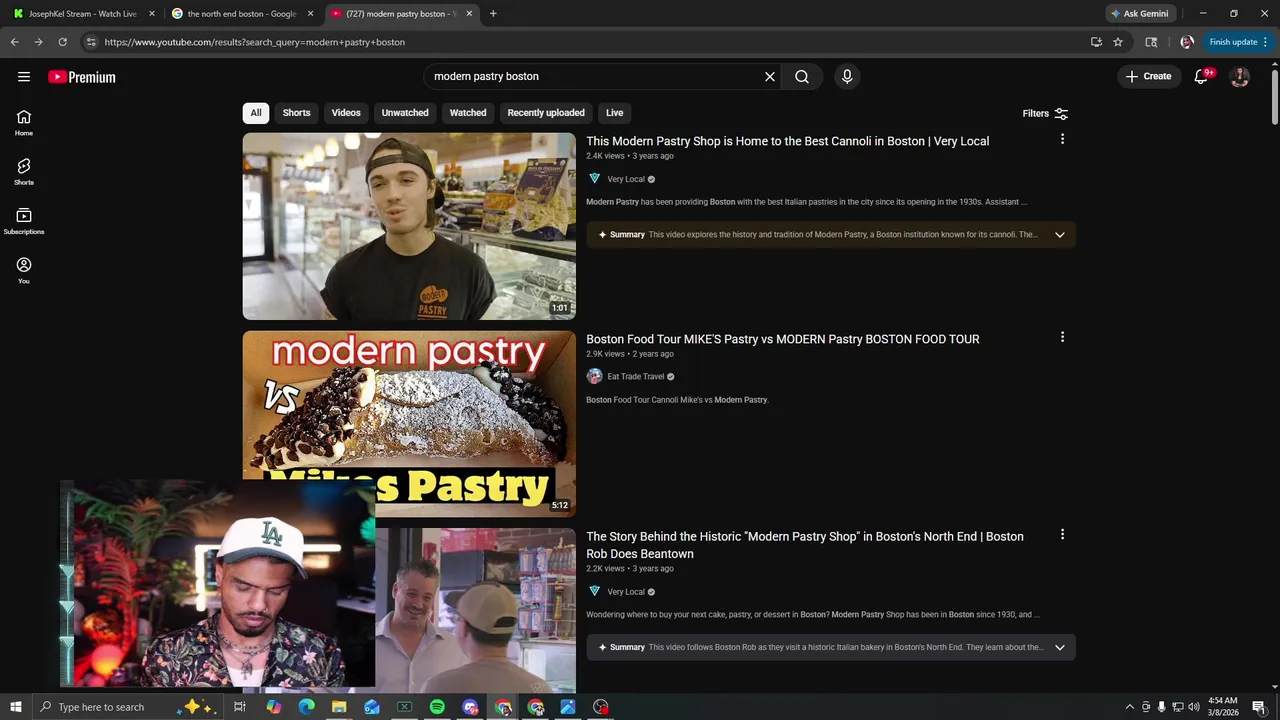Go to Home in the sidebar
Image resolution: width=1280 pixels, height=720 pixels.
pyautogui.click(x=24, y=123)
